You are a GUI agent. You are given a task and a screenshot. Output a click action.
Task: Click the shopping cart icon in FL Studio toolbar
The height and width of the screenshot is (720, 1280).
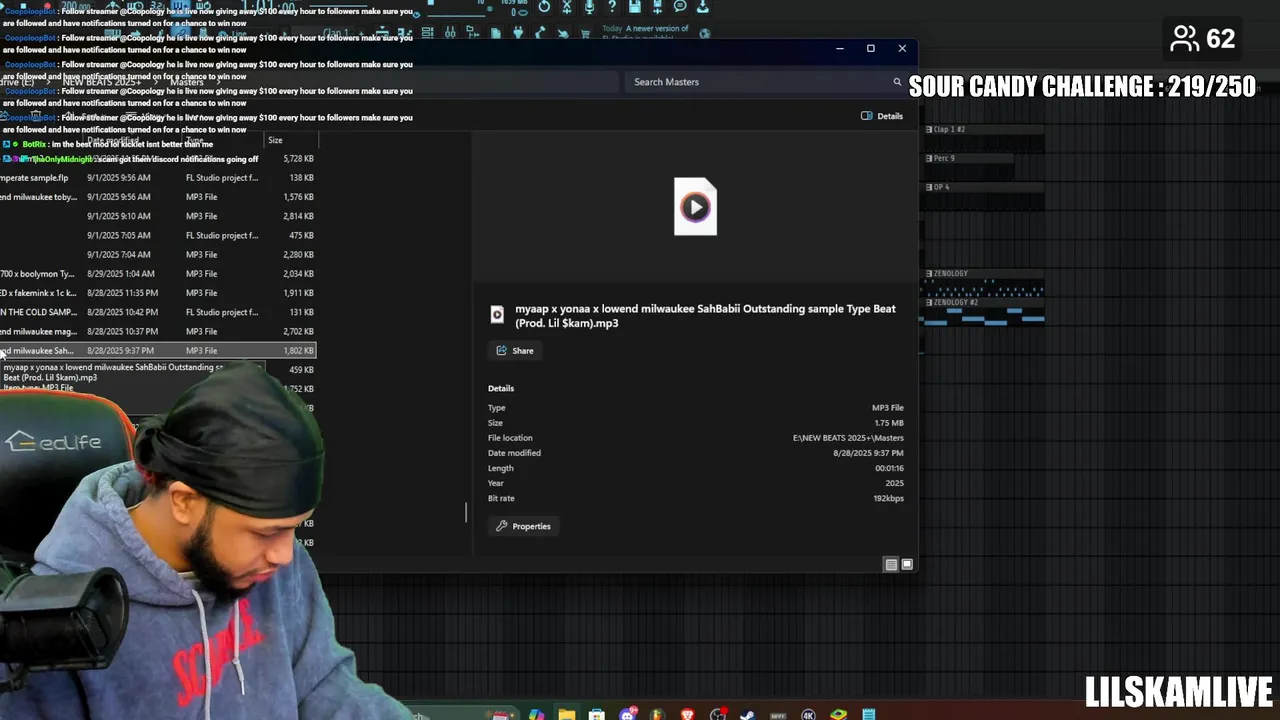pos(585,33)
